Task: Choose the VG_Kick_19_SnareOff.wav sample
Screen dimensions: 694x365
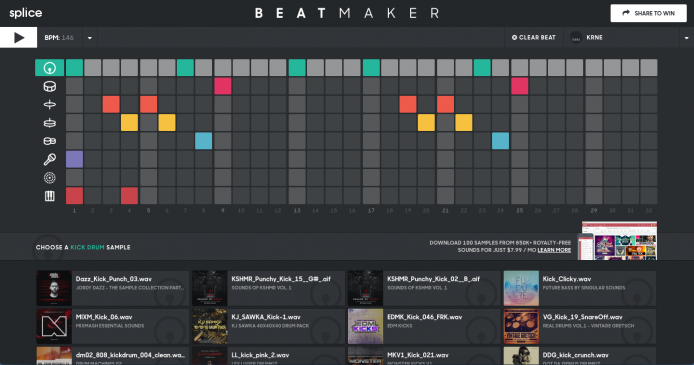Action: (579, 327)
